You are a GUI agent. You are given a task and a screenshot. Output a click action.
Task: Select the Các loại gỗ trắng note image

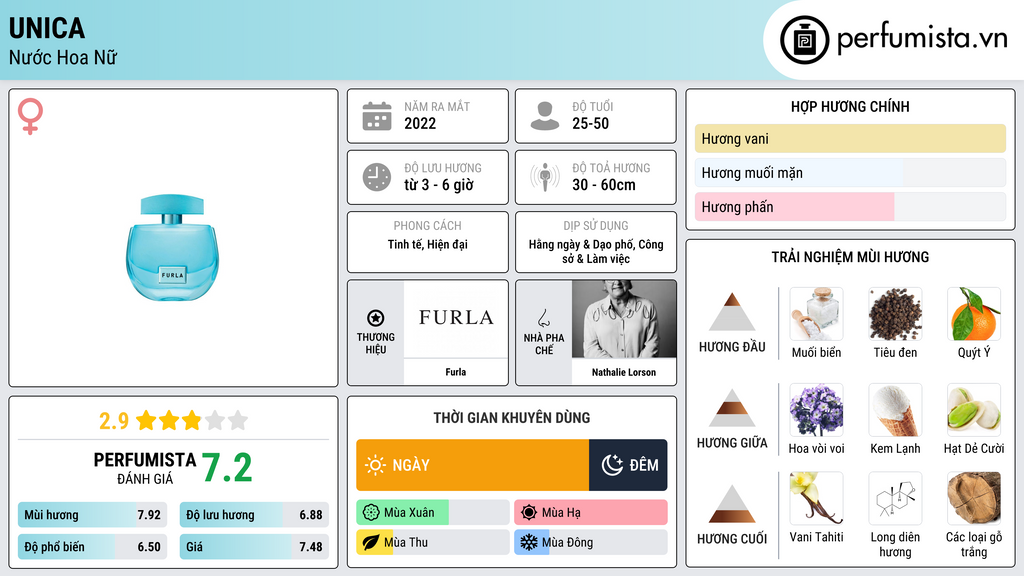pos(974,498)
